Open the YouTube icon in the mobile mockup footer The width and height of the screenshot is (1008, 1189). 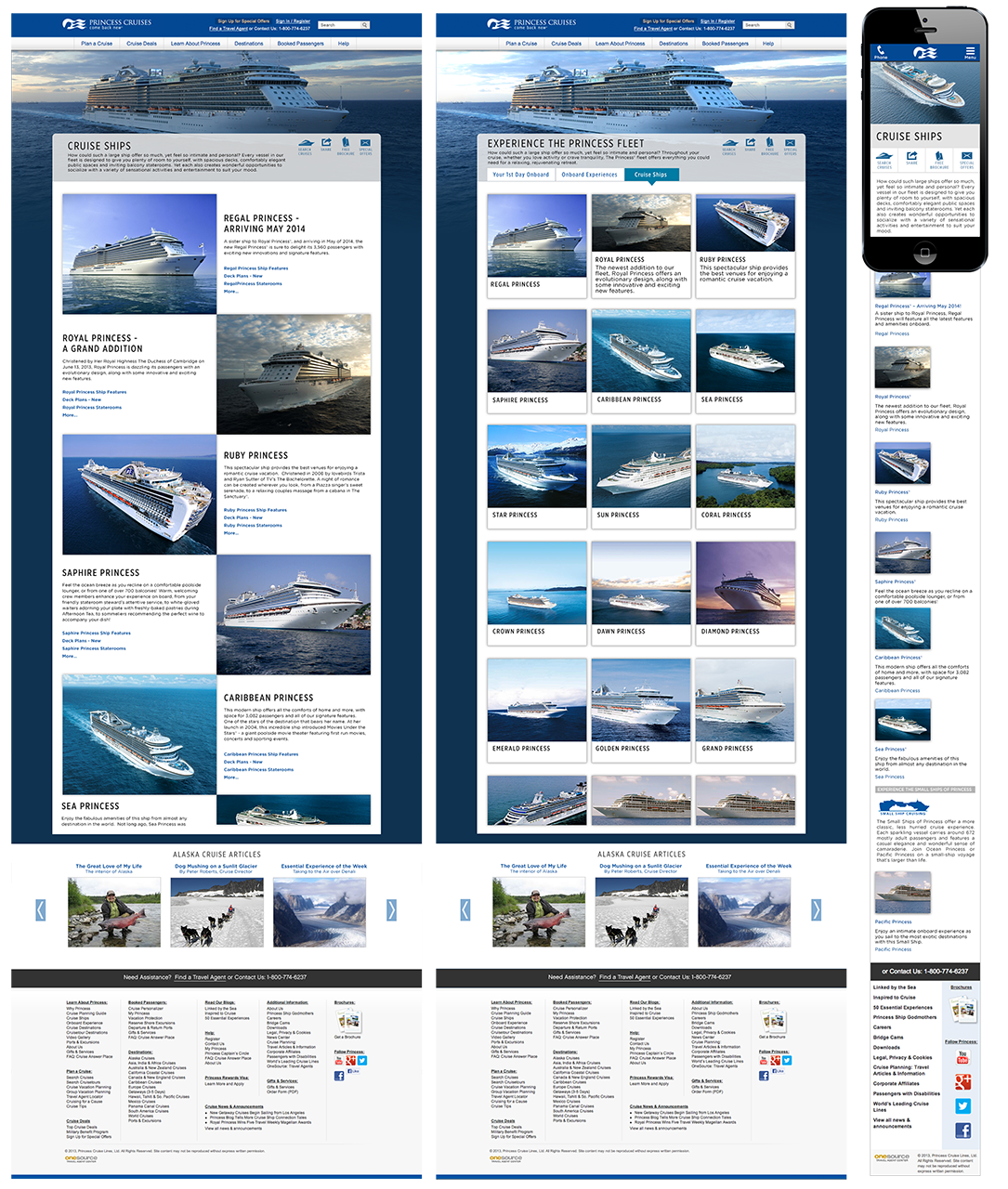pos(962,1058)
